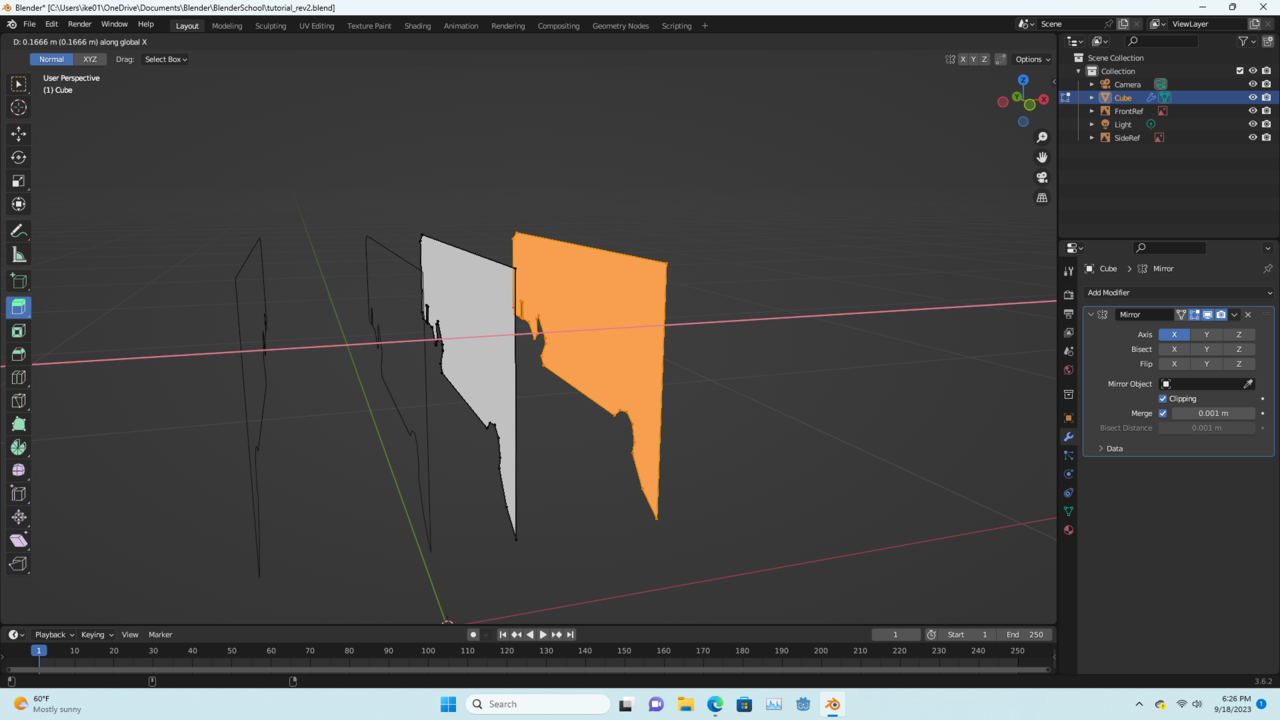The image size is (1280, 720).
Task: Hide the FrontRef object in the outliner
Action: click(x=1252, y=110)
